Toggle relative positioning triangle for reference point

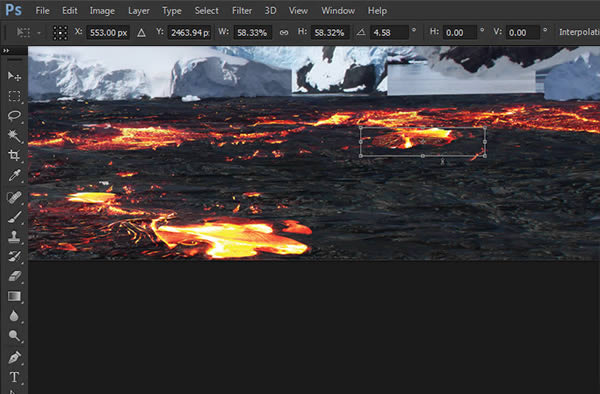[x=141, y=33]
